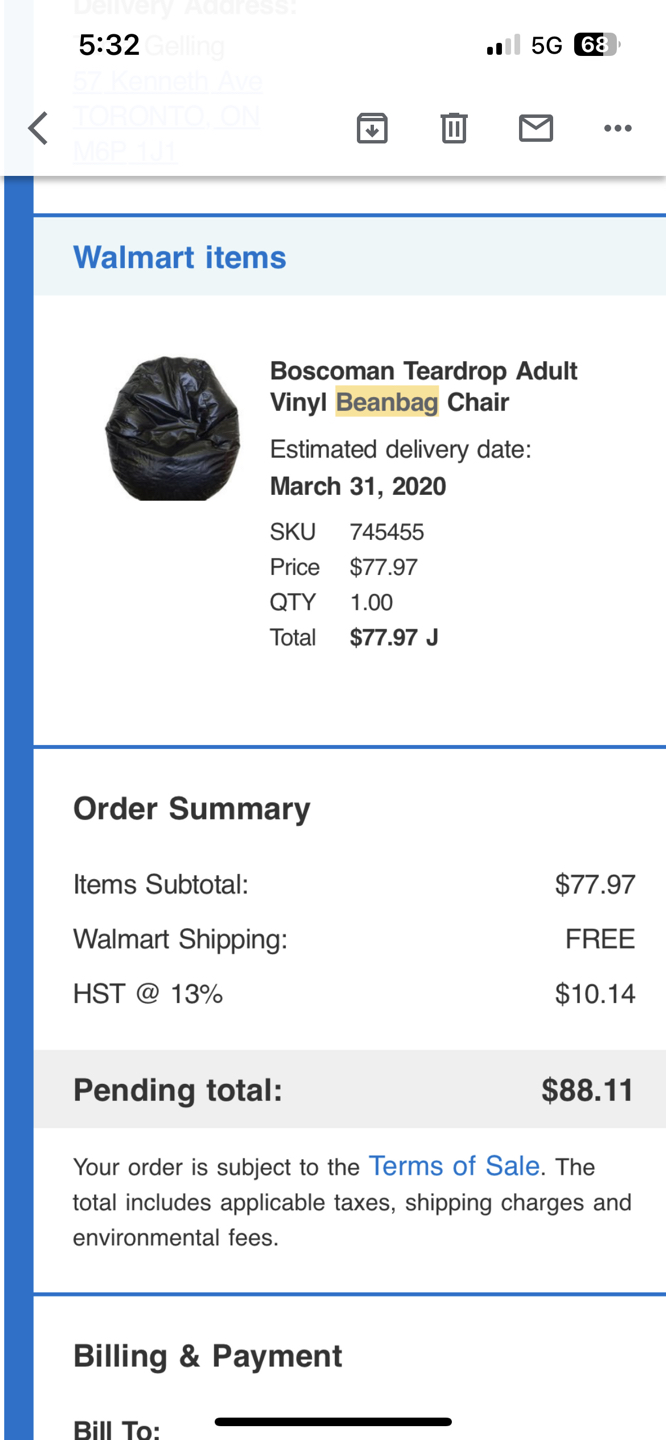Tap the Walmart items section header

point(180,257)
